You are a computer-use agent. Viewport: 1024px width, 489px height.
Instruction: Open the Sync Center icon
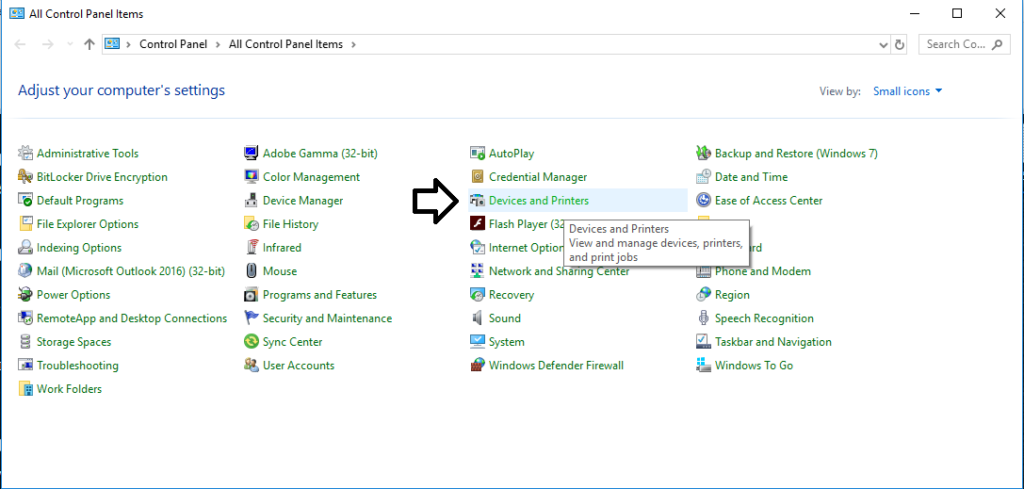pyautogui.click(x=251, y=341)
